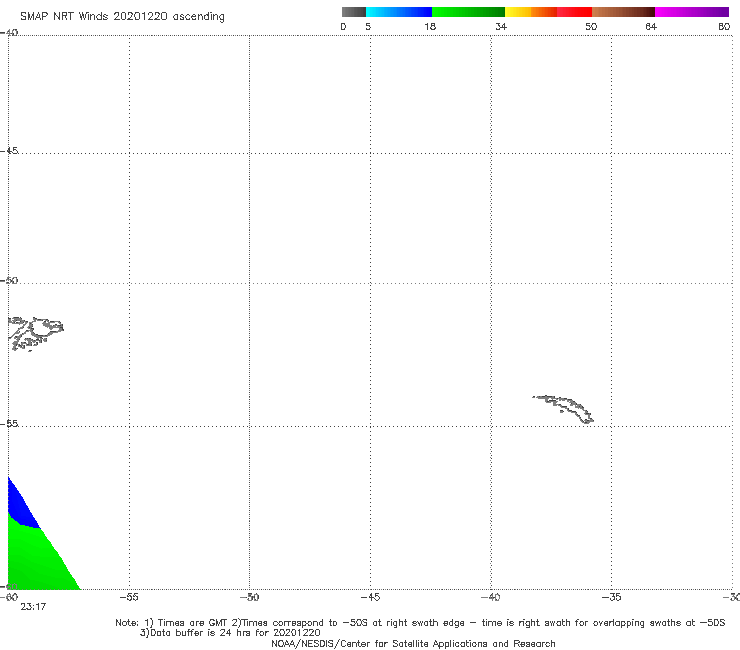This screenshot has width=740, height=650.
Task: Click the longitude label '-55' on bottom axis
Action: [129, 597]
